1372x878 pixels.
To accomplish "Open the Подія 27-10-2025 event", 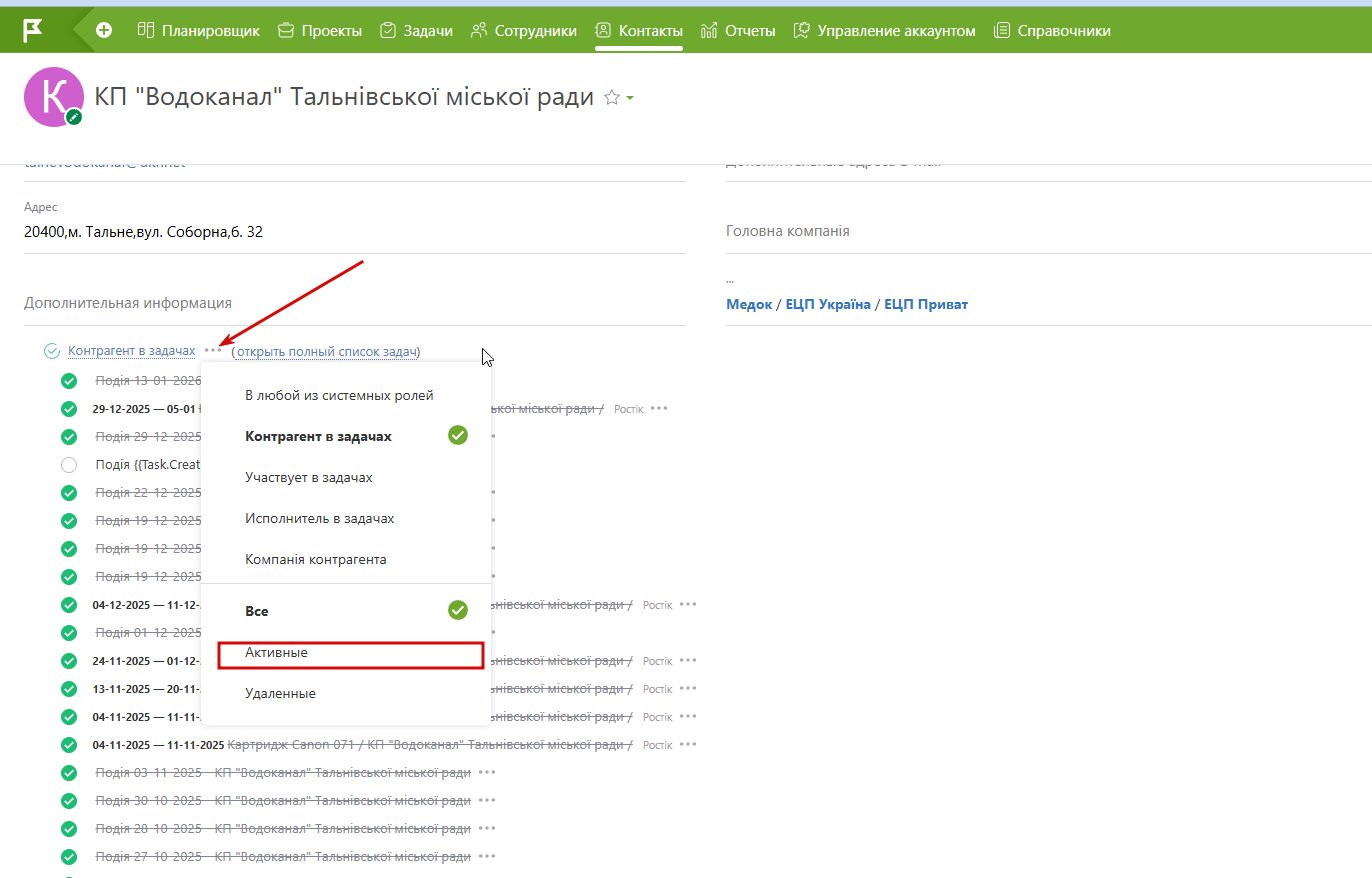I will pos(283,857).
